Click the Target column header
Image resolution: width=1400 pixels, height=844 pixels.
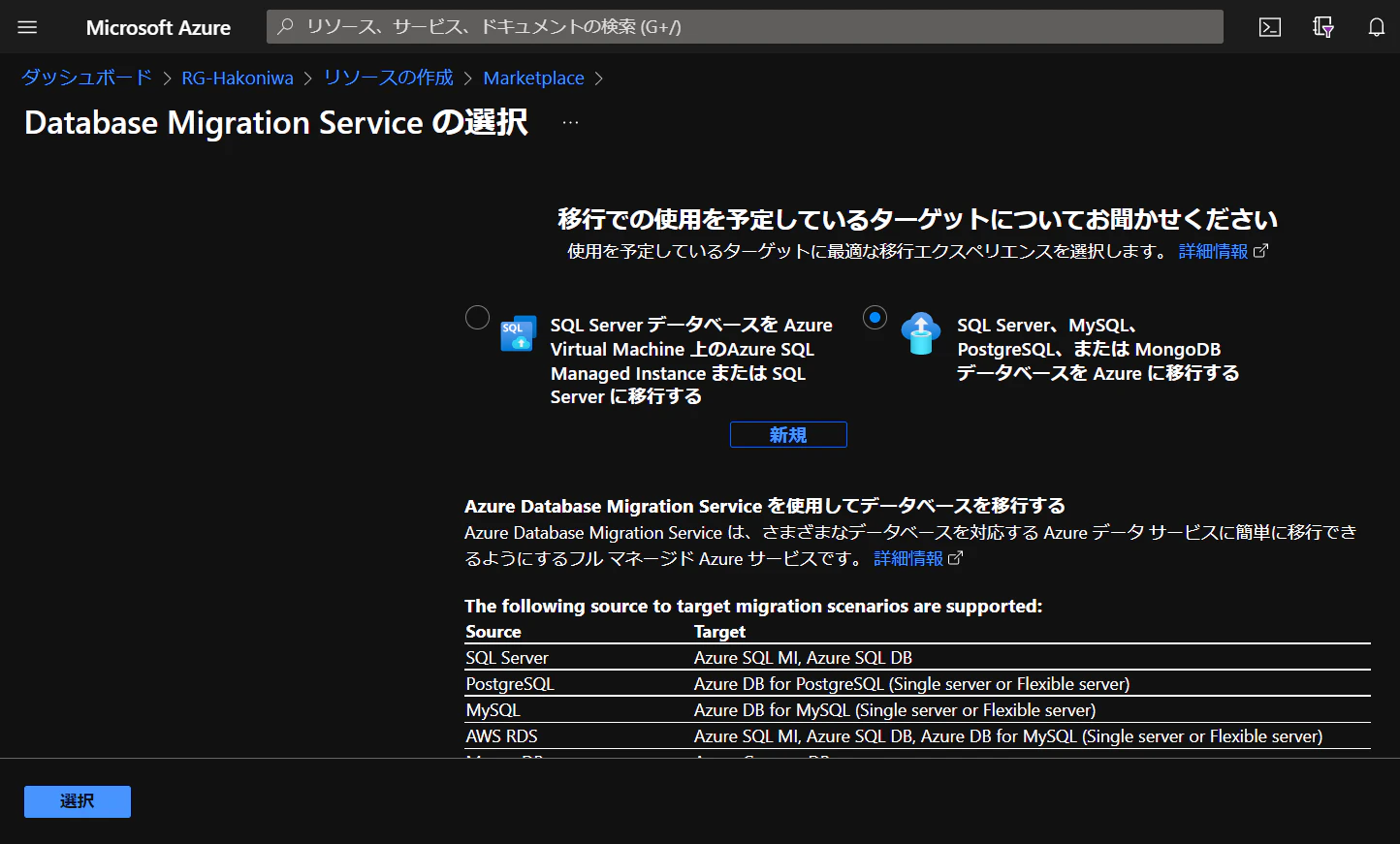719,631
